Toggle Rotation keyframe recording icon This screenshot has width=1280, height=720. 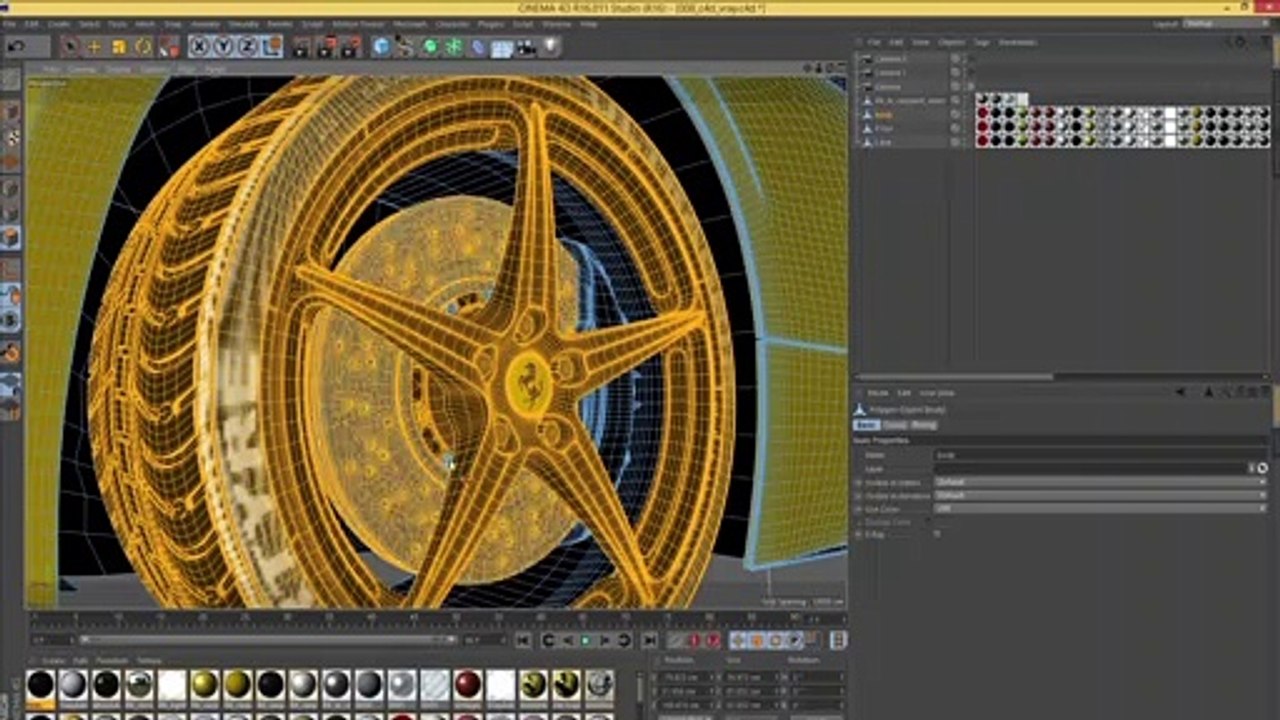tap(775, 640)
